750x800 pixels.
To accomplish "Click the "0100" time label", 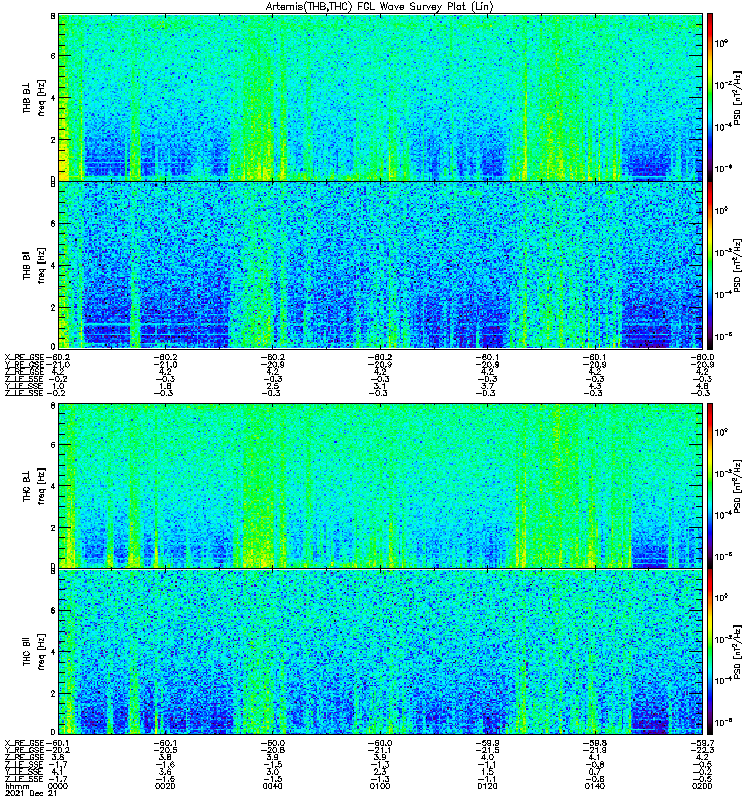I will [380, 786].
